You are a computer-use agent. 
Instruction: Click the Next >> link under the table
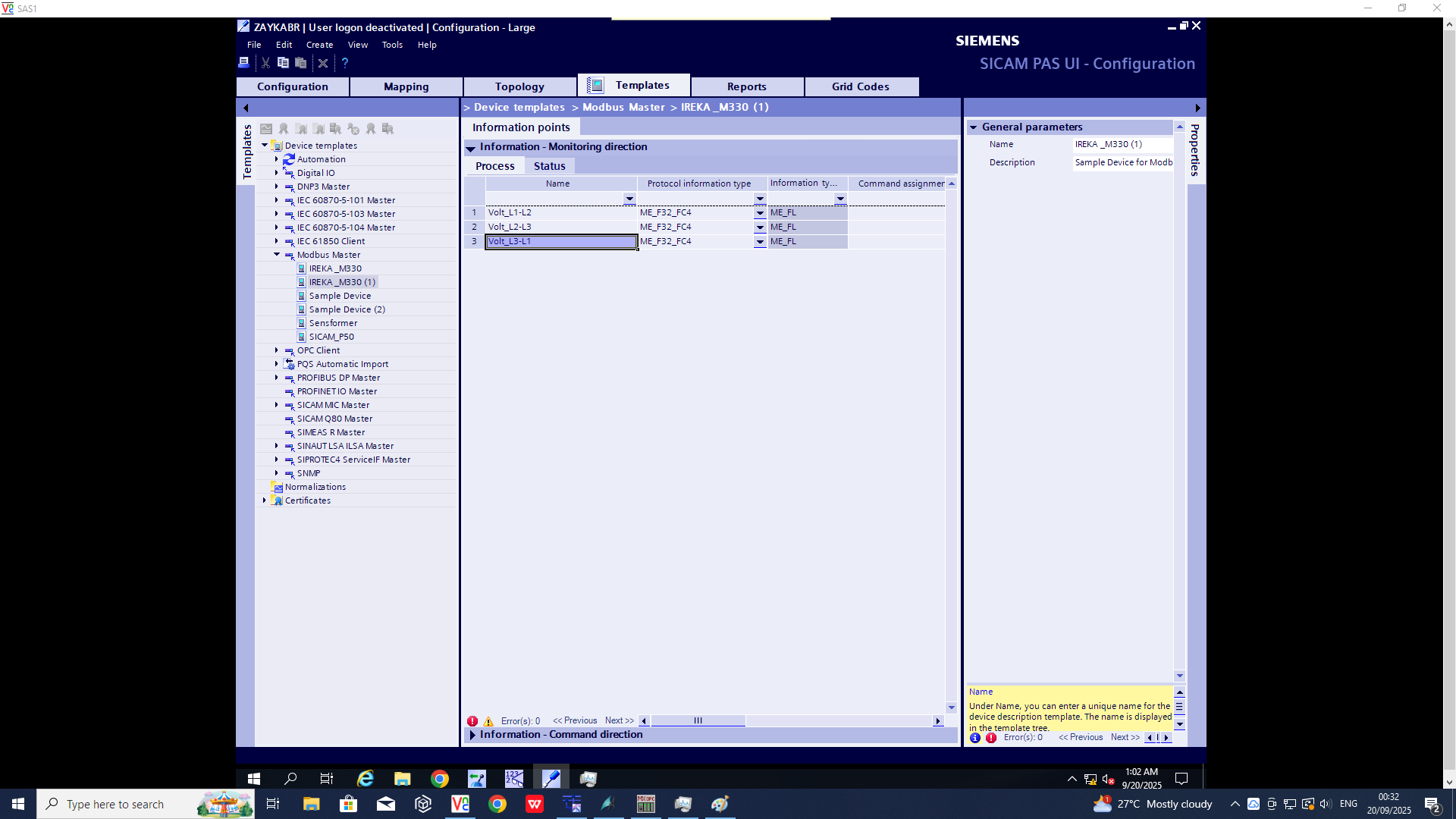coord(619,721)
